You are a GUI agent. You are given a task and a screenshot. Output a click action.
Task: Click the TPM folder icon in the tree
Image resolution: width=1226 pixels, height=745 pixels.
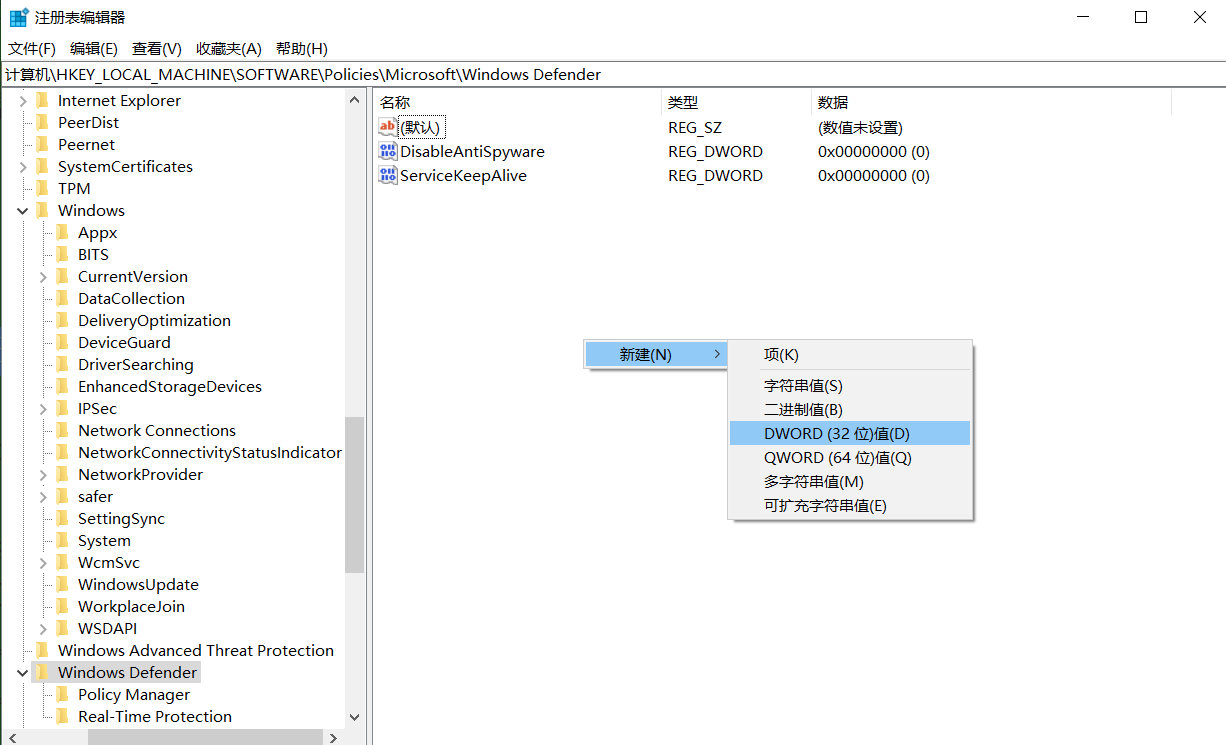44,188
